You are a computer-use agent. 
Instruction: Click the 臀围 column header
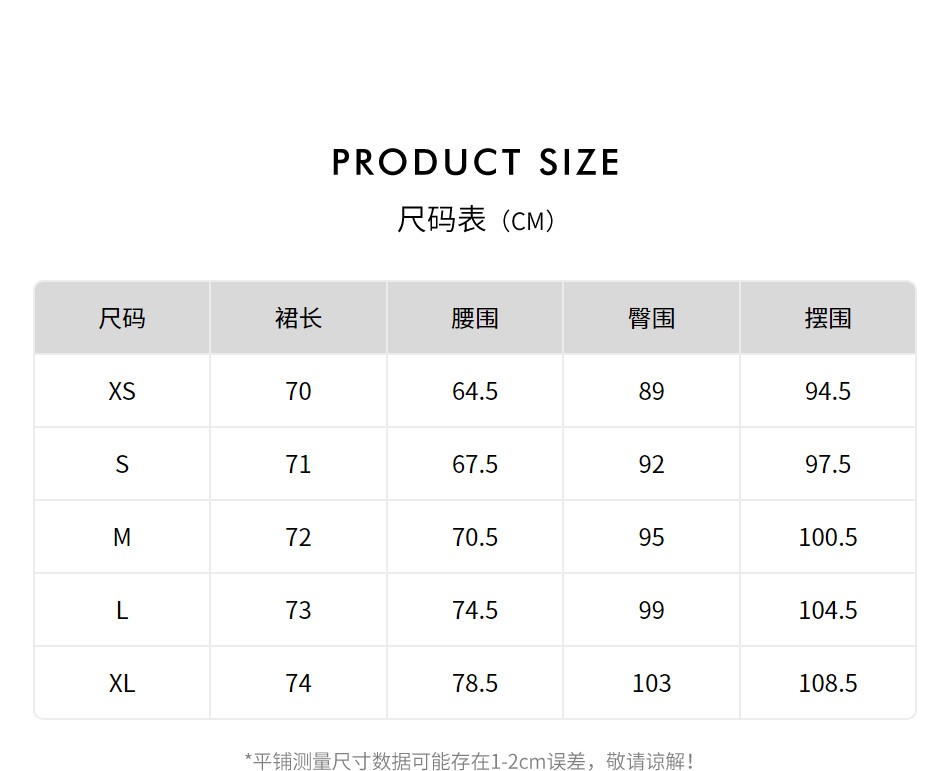(x=651, y=318)
